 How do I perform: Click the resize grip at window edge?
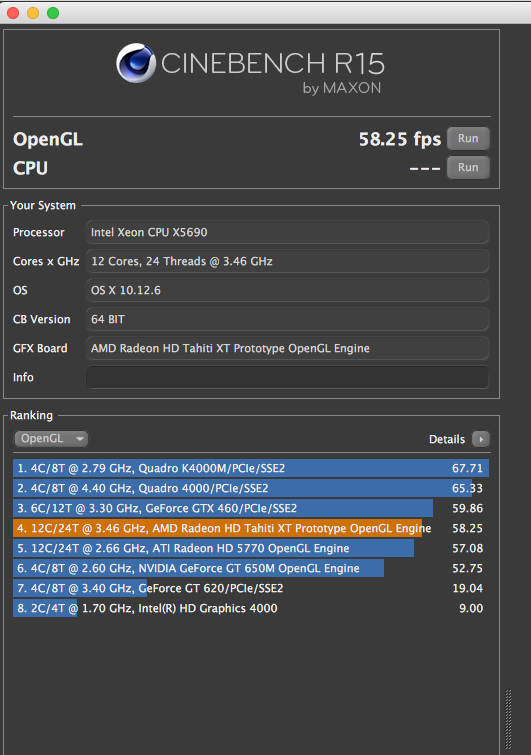[x=508, y=719]
